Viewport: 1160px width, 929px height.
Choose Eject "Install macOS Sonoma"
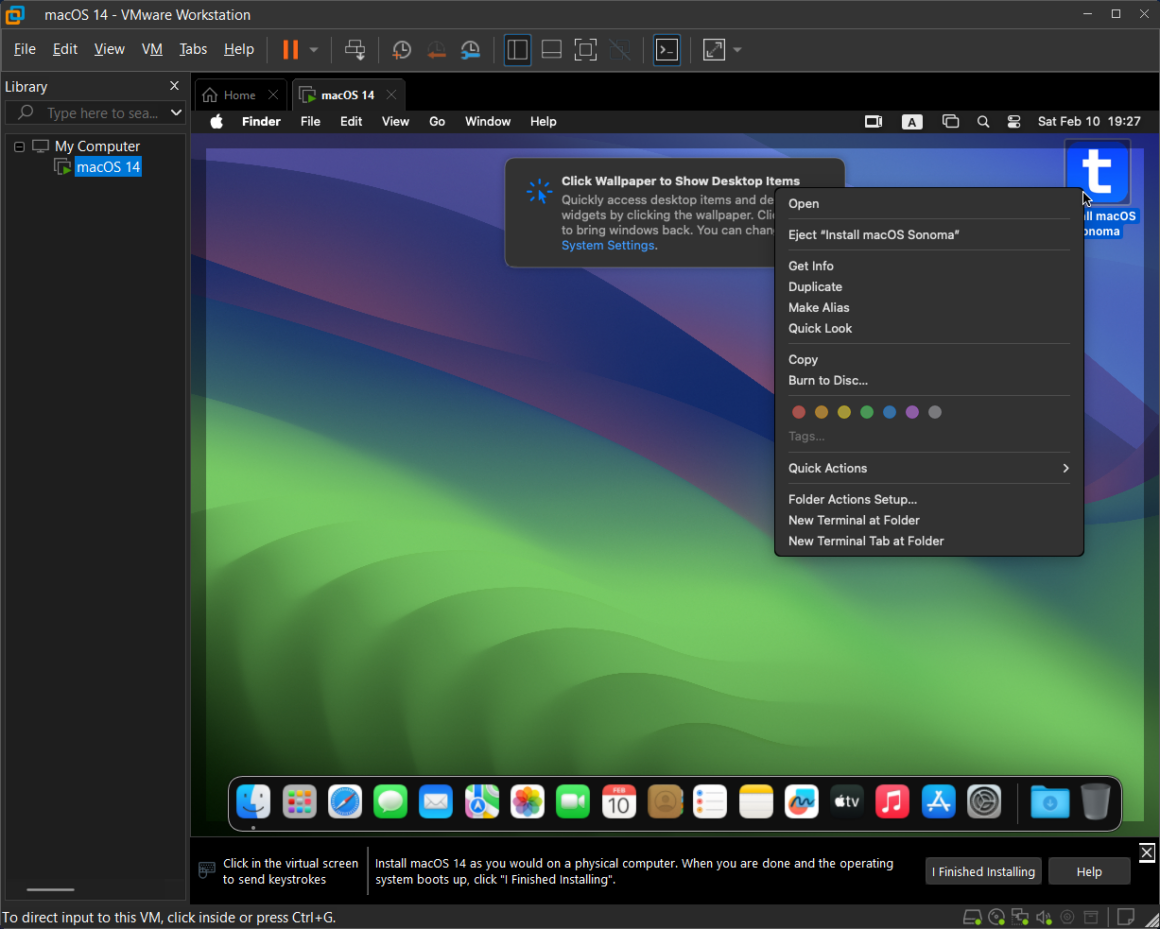tap(928, 234)
